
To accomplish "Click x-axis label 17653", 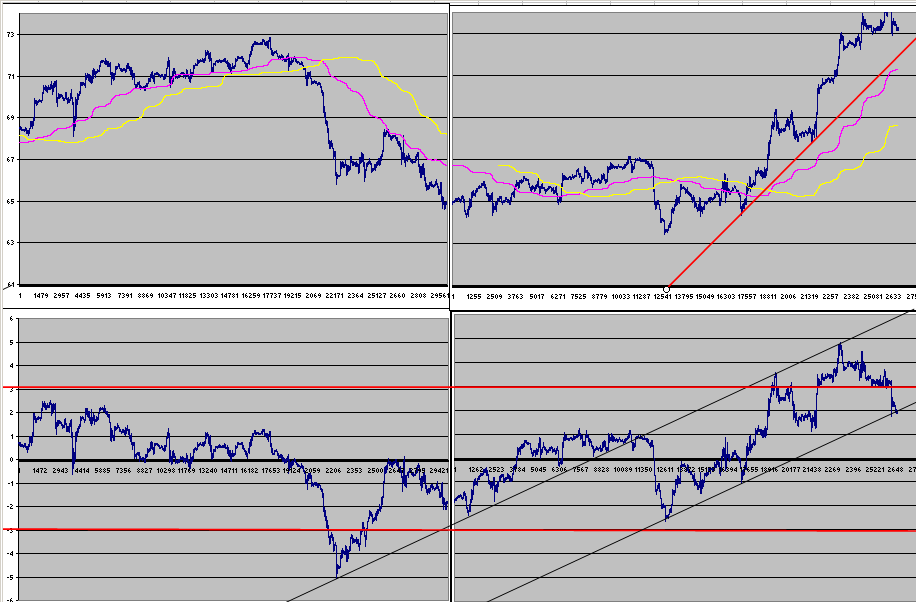I will click(270, 470).
